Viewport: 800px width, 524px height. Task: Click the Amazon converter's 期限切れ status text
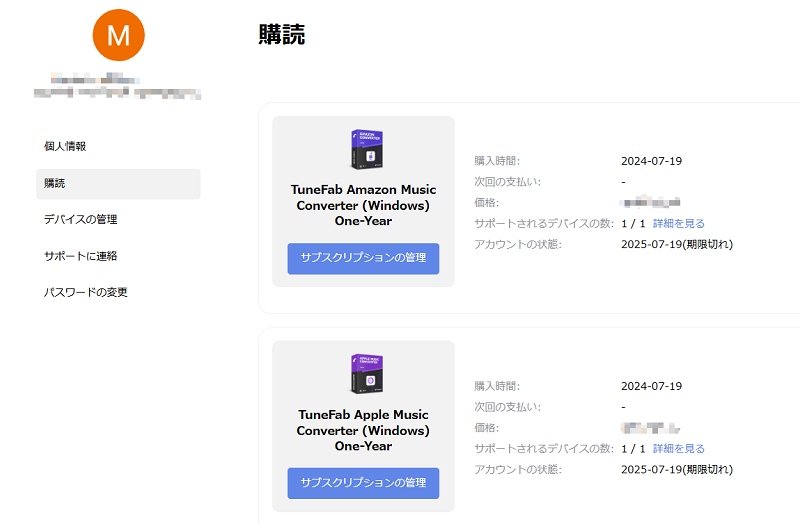coord(704,244)
